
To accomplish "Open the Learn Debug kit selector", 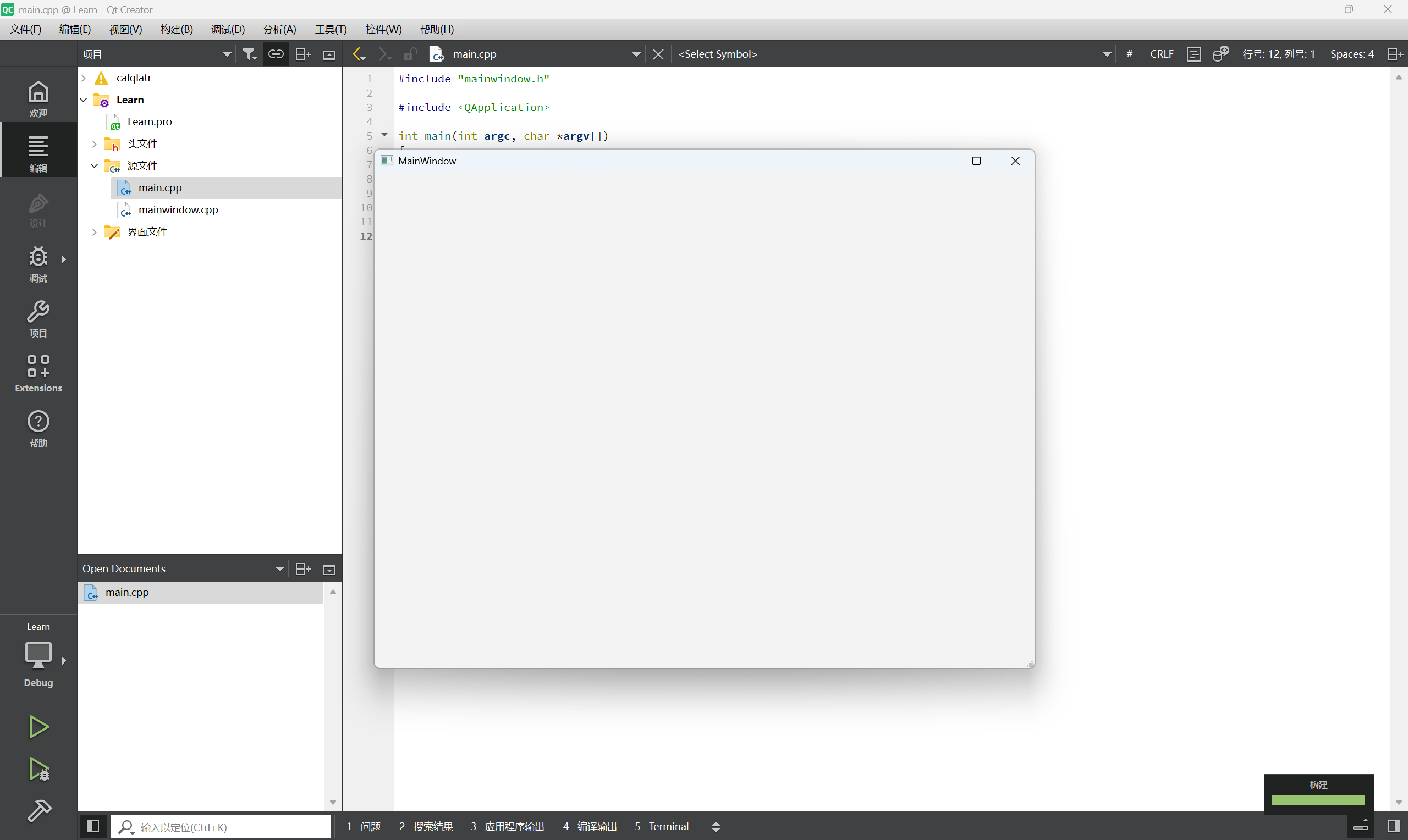I will (38, 656).
